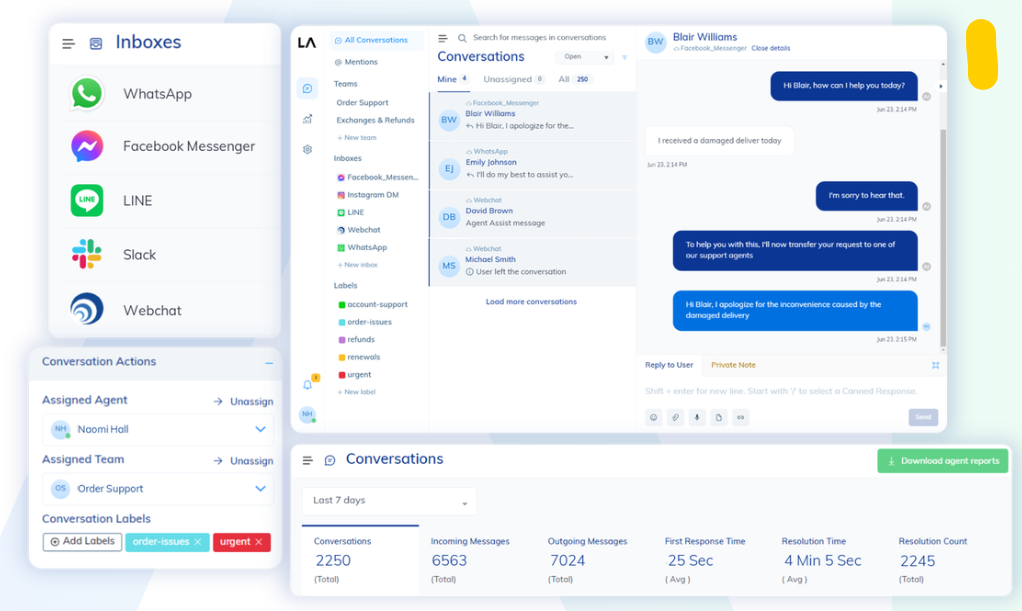
Task: Insert an emoji in the reply composer
Action: tap(653, 417)
